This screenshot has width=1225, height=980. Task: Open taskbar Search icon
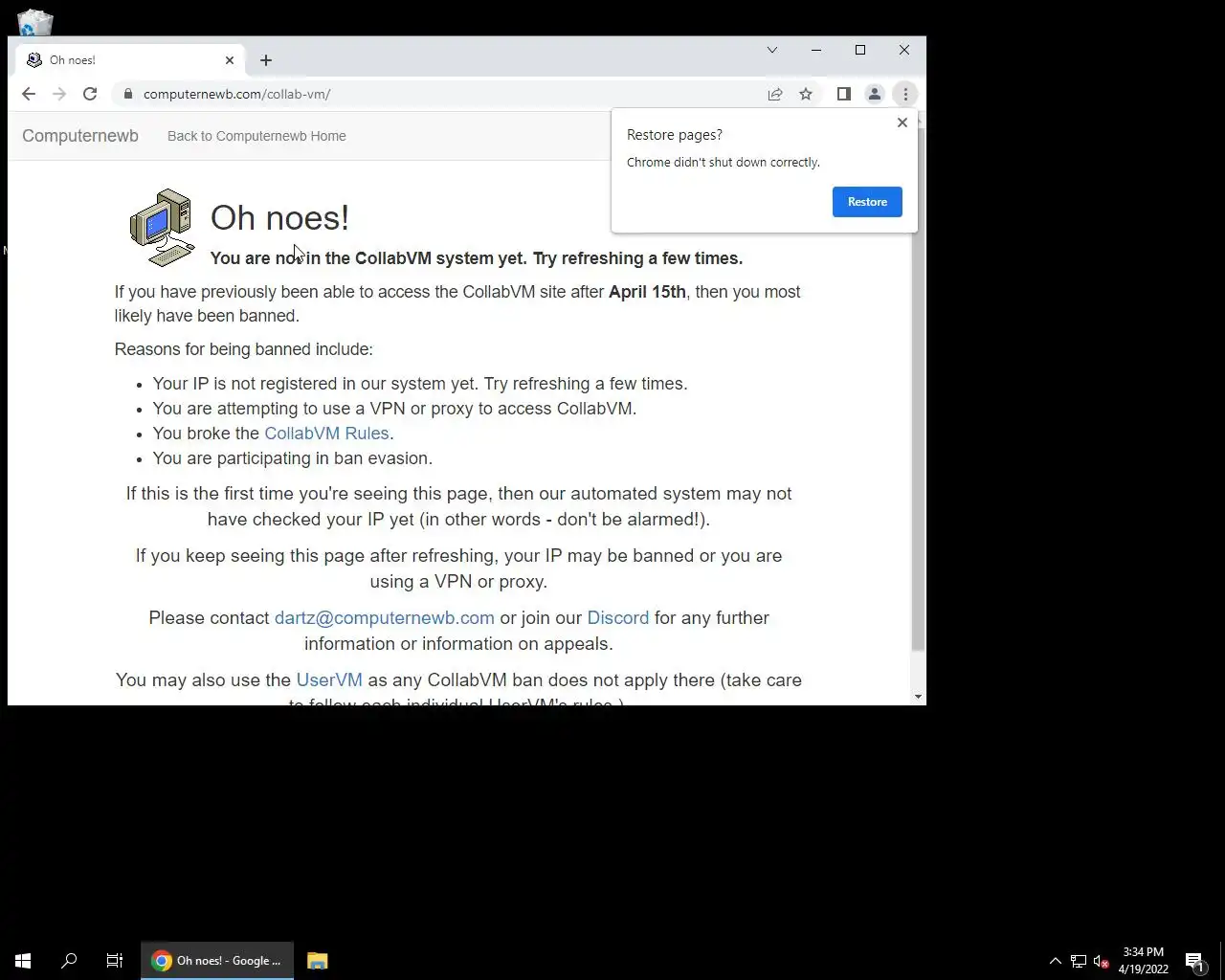tap(69, 961)
